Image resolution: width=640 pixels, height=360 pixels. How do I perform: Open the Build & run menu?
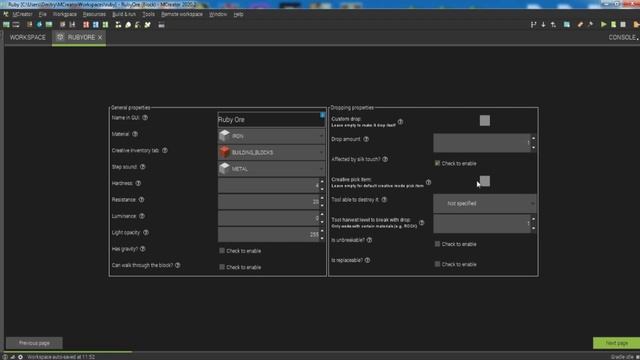[124, 14]
